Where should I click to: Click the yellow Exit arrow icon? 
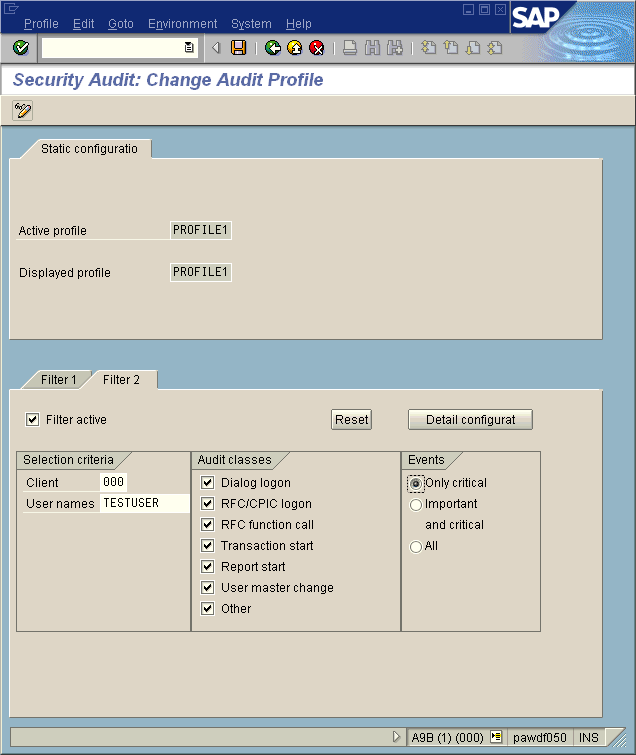pos(295,48)
